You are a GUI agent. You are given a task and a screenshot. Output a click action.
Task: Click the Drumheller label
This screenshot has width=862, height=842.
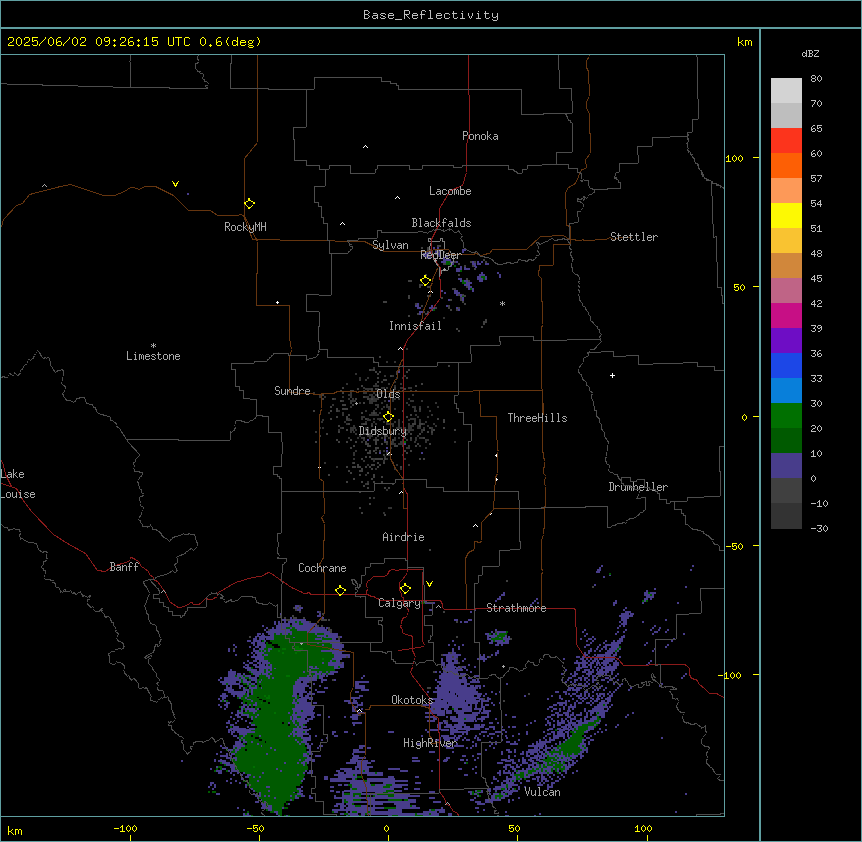(x=638, y=487)
